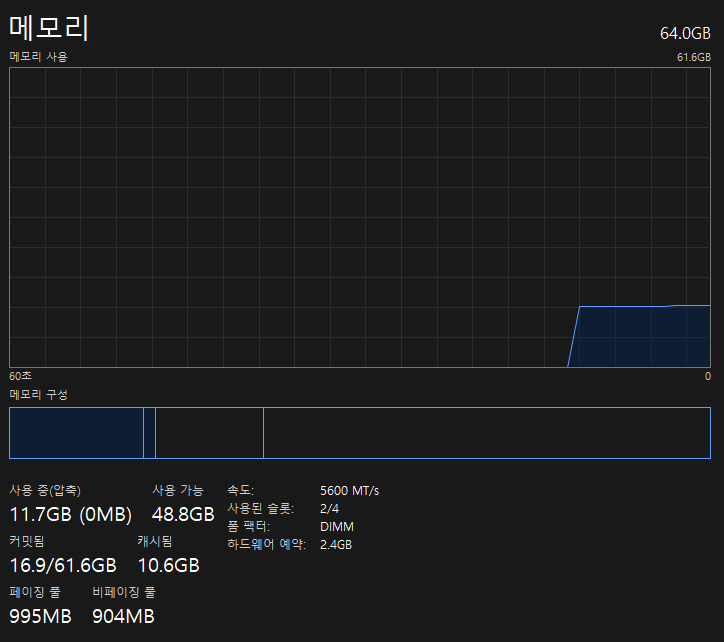Viewport: 724px width, 642px height.
Task: Click the 5600 MT/s speed value
Action: pos(349,491)
